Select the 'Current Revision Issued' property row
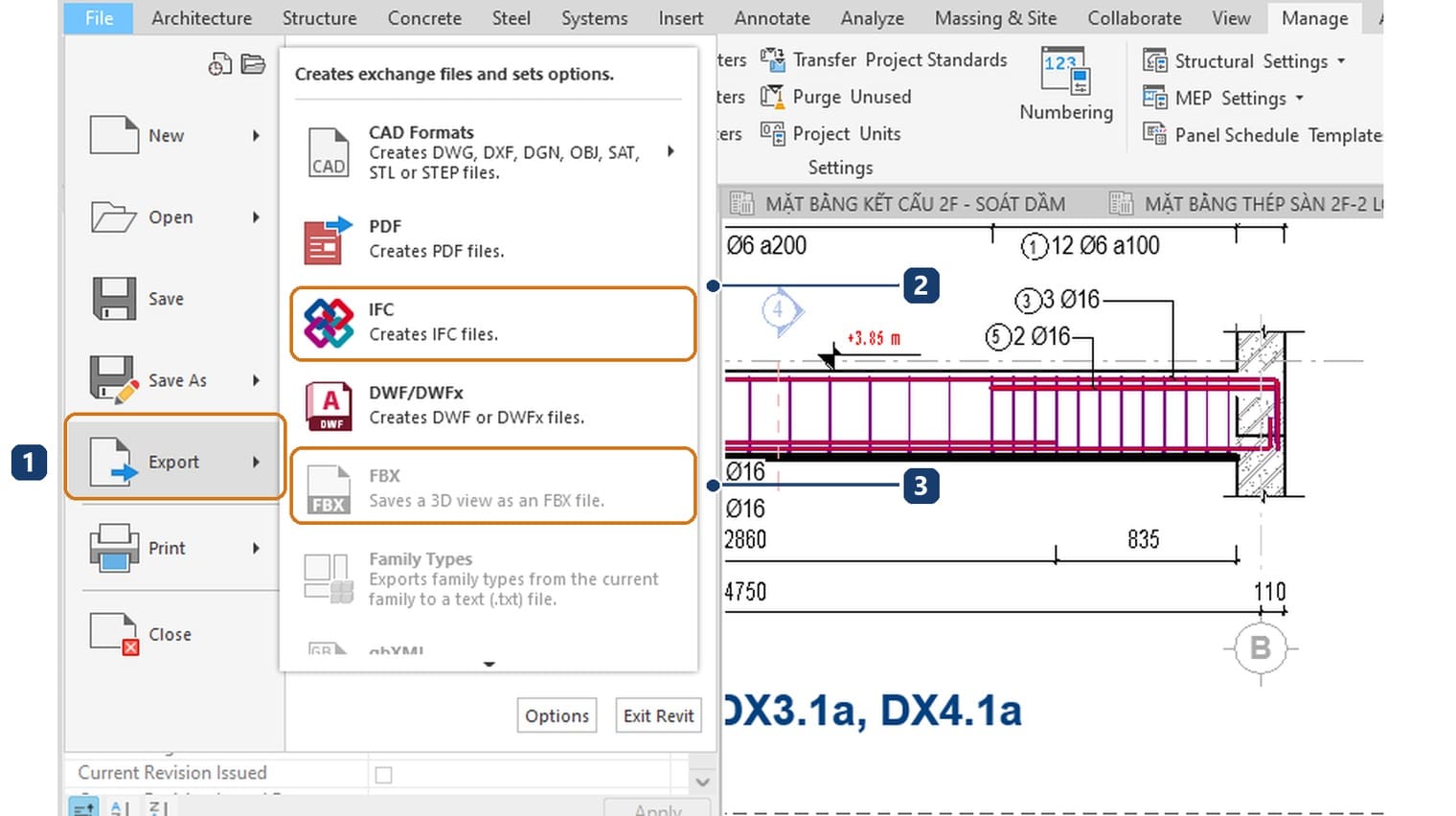 (x=375, y=773)
